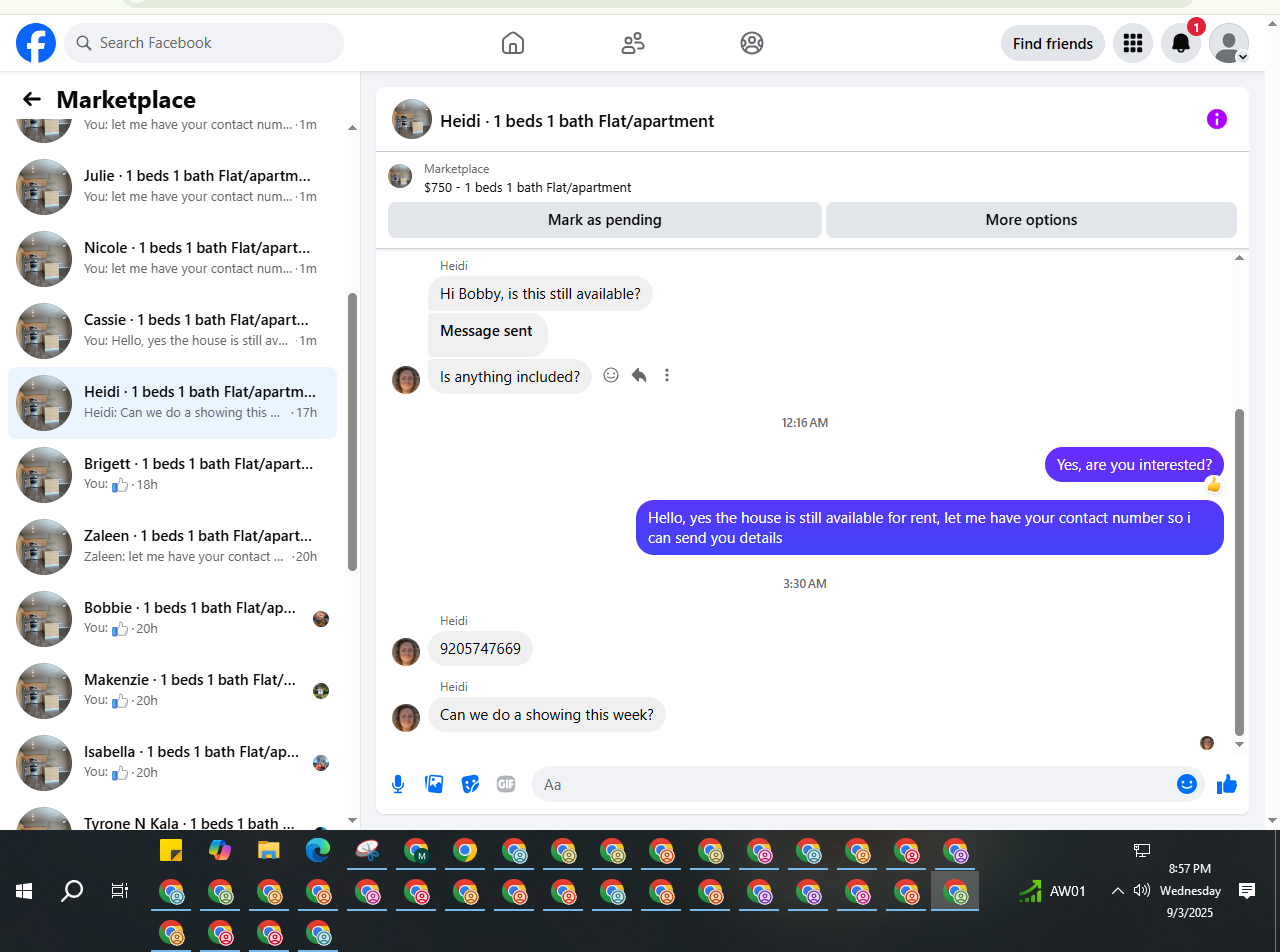Screen dimensions: 1280x952
Task: Click the "Yes, are you interested?" message
Action: pyautogui.click(x=1134, y=465)
